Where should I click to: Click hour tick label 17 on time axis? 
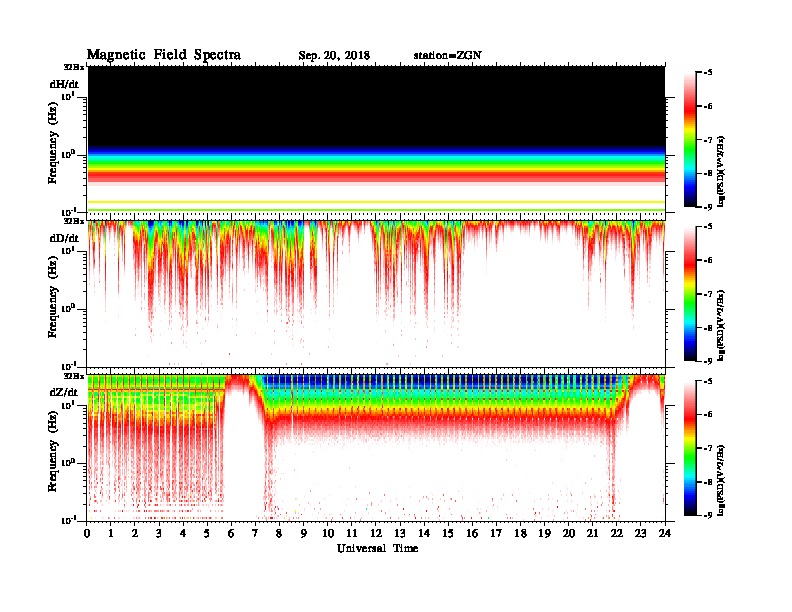point(496,533)
